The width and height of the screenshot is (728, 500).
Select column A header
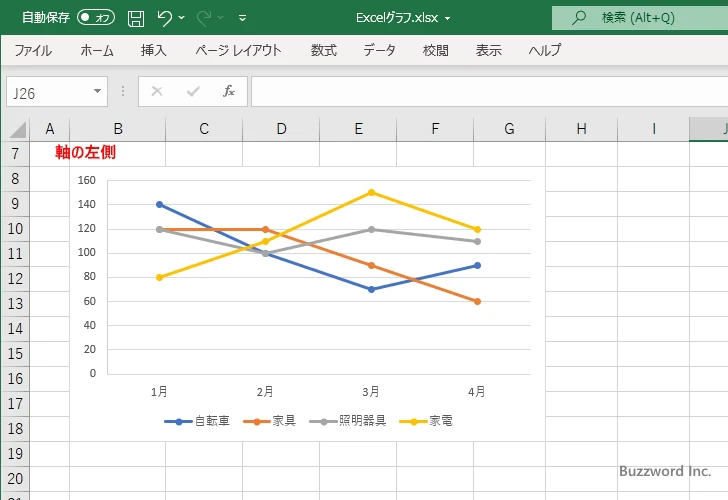tap(50, 129)
